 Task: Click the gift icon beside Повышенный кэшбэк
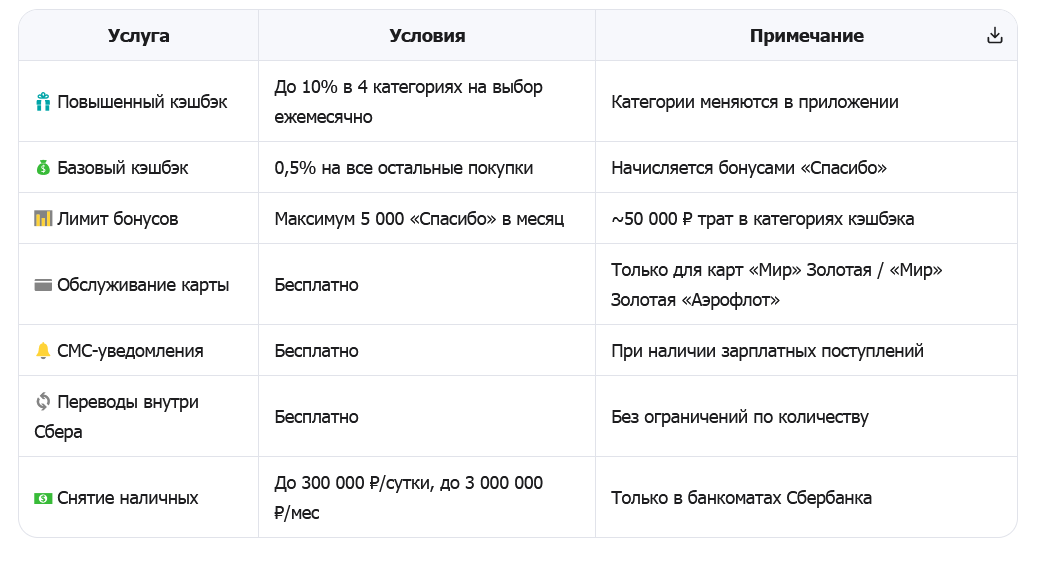click(43, 102)
